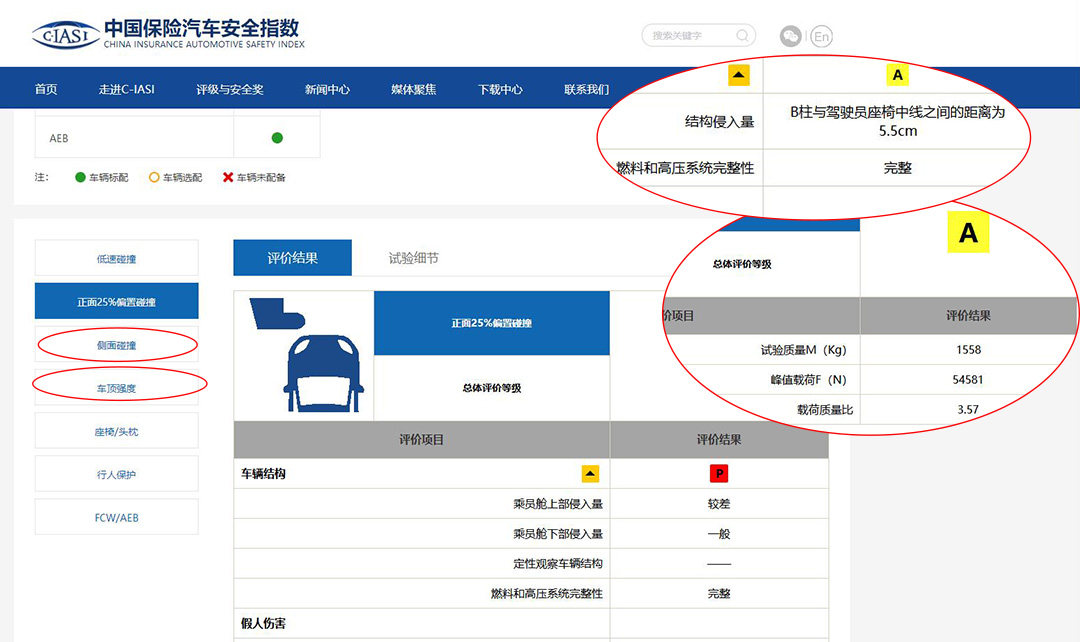
Task: Click the blue car offset crash illustration
Action: pyautogui.click(x=303, y=356)
